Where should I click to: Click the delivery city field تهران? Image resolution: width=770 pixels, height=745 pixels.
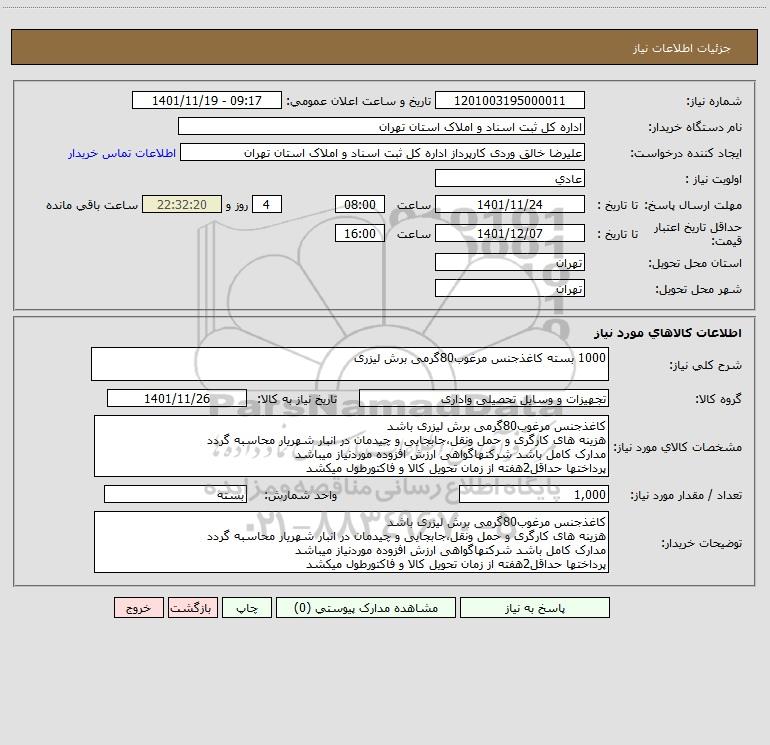(510, 289)
